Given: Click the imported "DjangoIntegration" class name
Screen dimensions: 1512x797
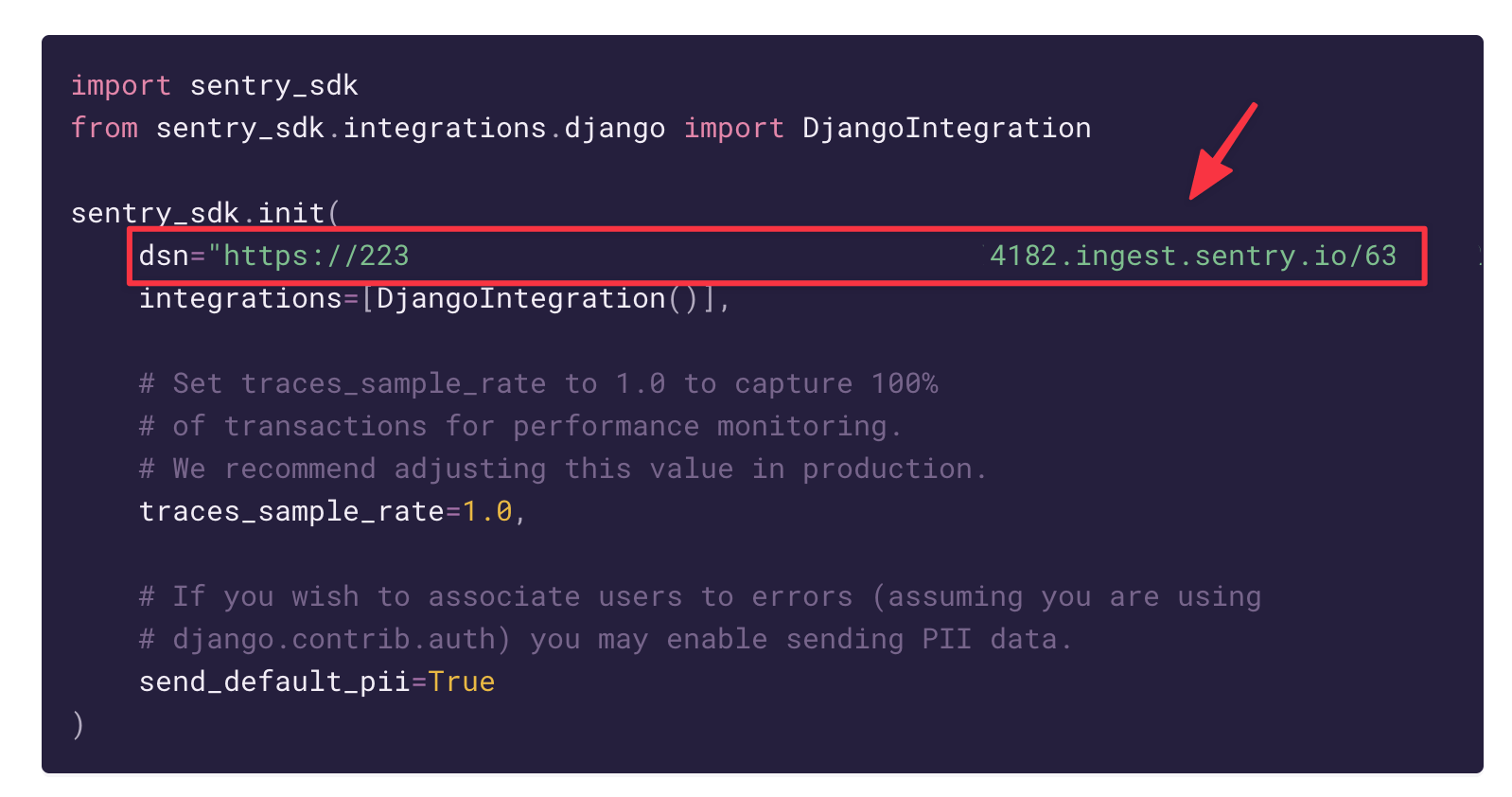Looking at the screenshot, I should coord(946,128).
